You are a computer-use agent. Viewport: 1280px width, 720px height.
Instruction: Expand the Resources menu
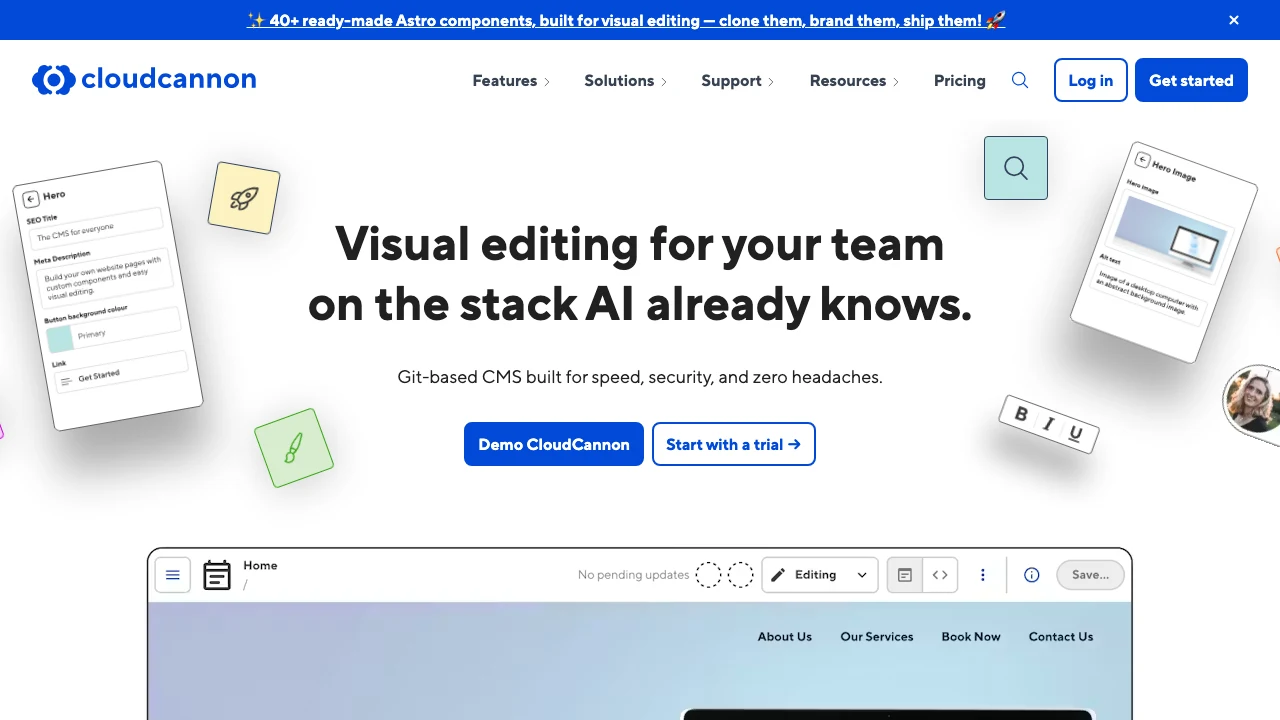click(x=855, y=81)
